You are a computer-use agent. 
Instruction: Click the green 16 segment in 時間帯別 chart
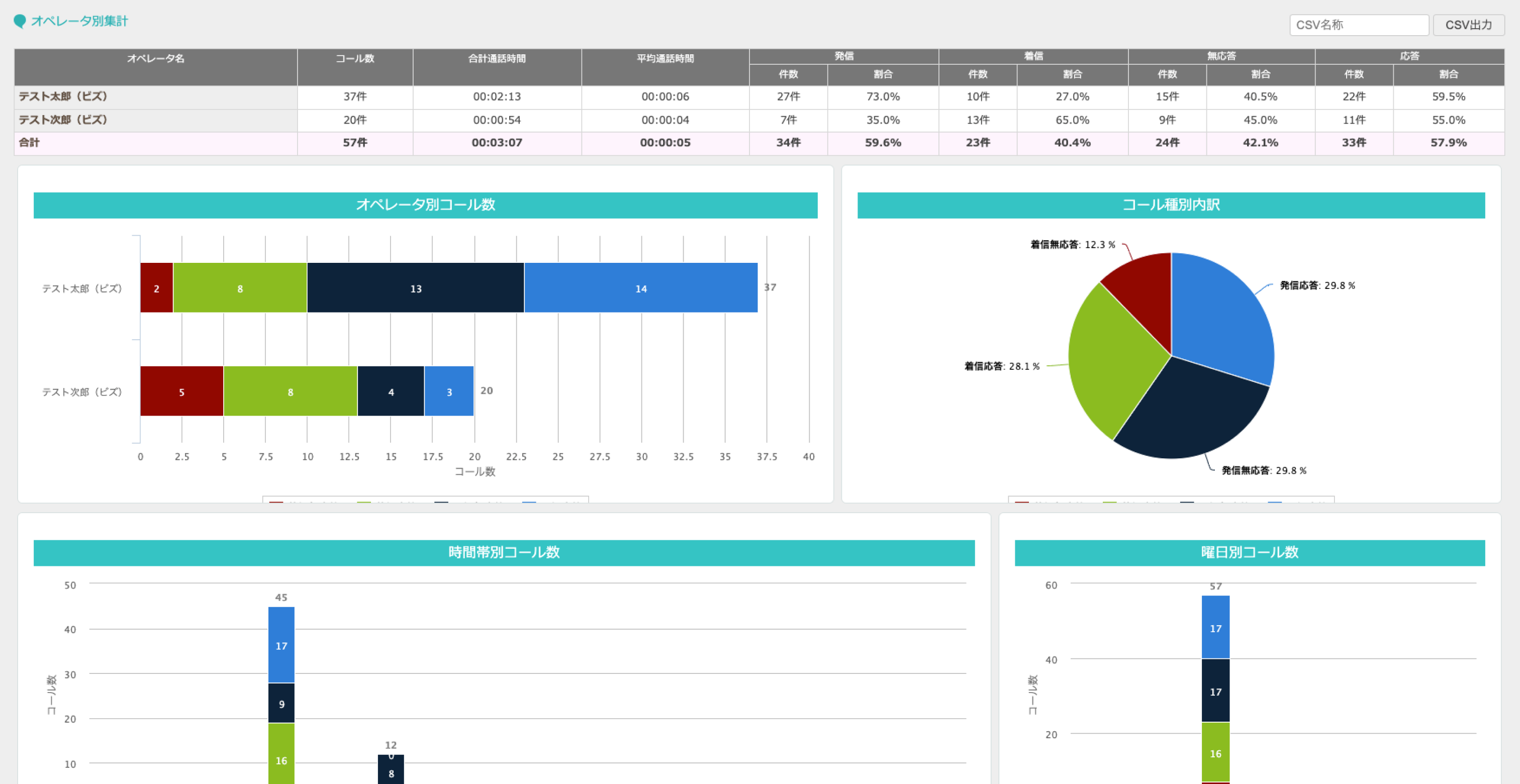pyautogui.click(x=281, y=754)
